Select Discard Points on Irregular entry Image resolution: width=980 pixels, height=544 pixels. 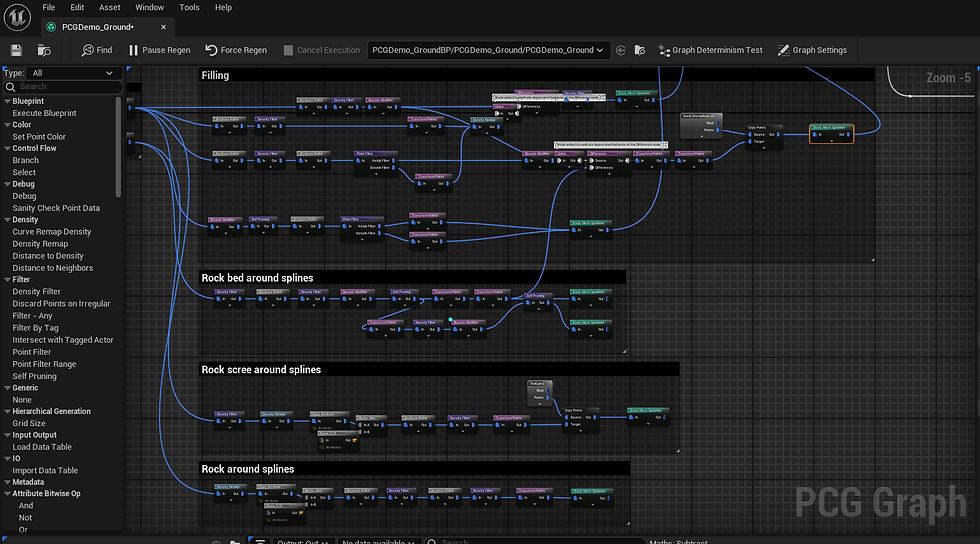pos(61,304)
